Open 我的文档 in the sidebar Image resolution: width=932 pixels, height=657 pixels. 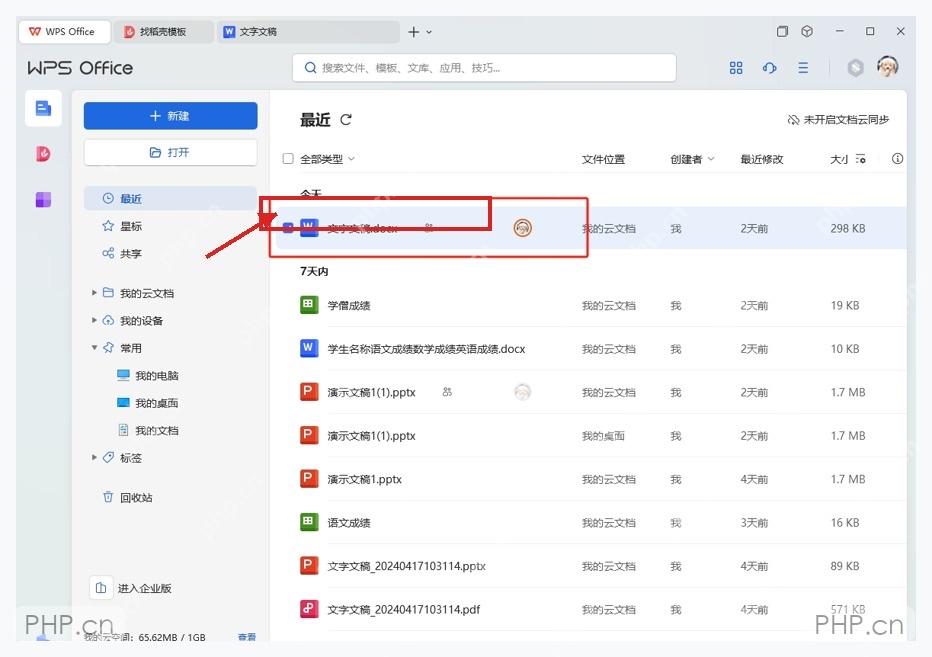coord(157,430)
